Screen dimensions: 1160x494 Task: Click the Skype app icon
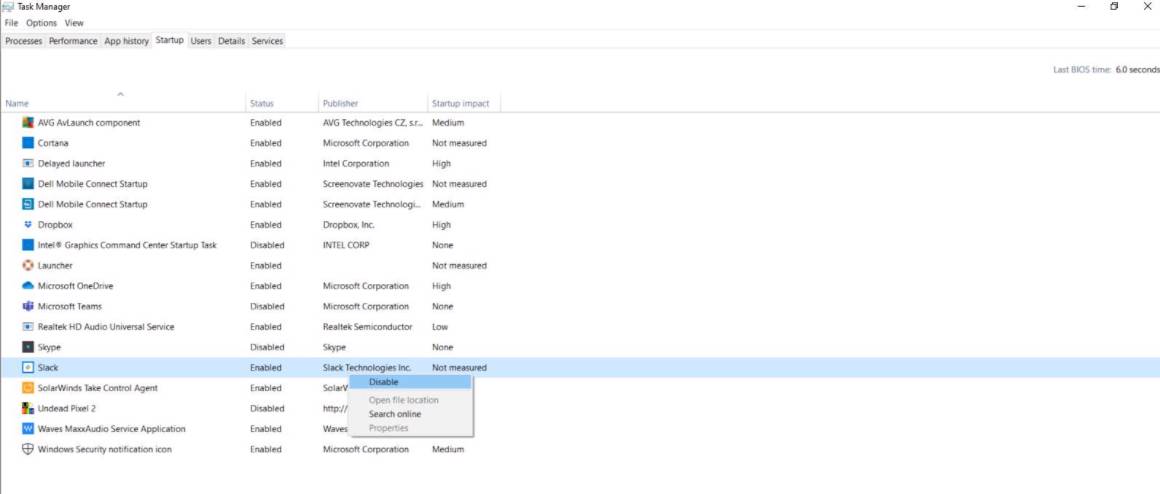28,347
